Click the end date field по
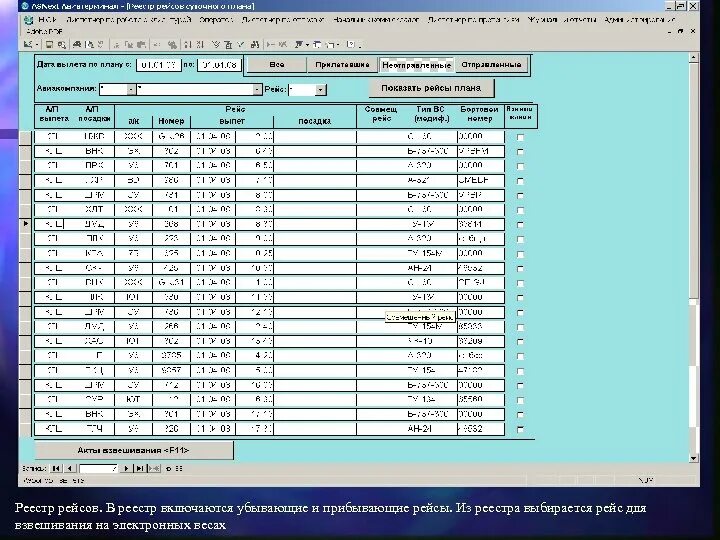 click(219, 65)
